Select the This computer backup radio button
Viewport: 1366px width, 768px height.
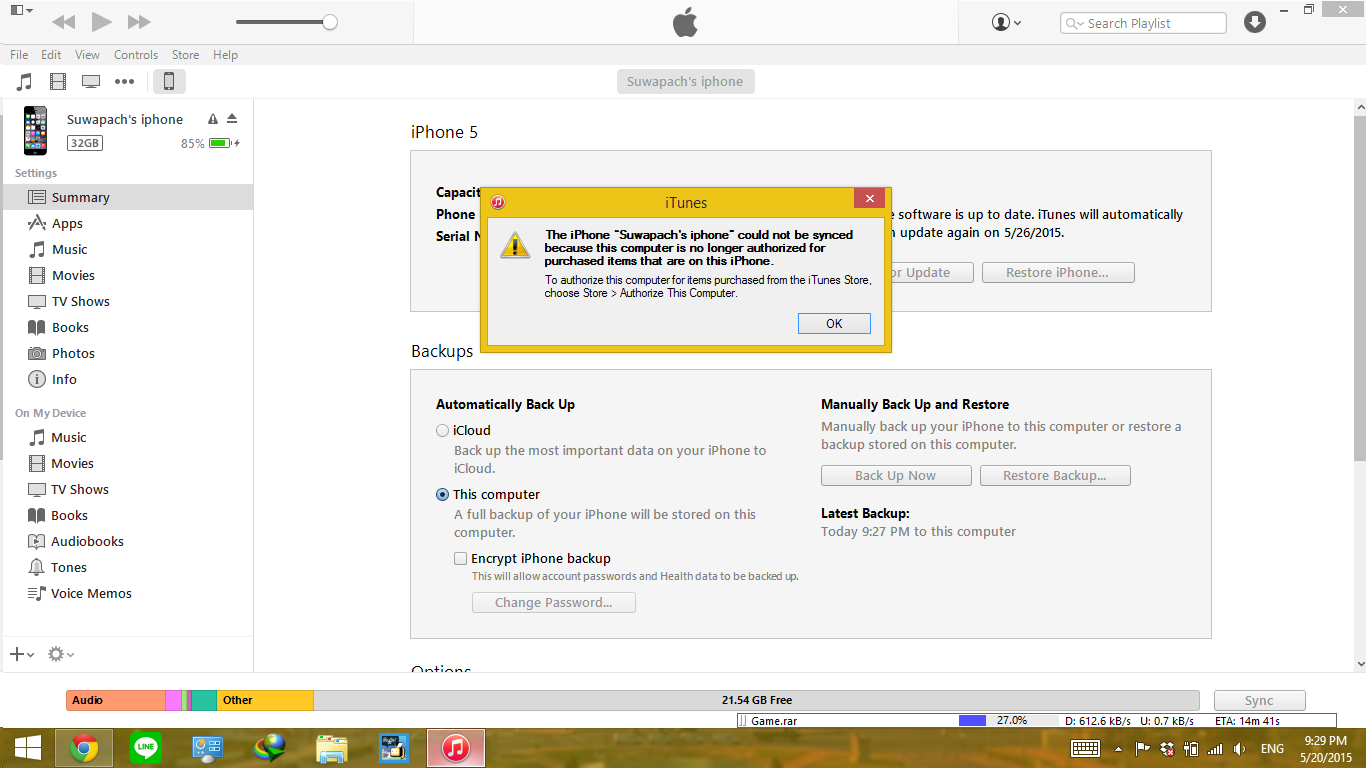[x=442, y=494]
